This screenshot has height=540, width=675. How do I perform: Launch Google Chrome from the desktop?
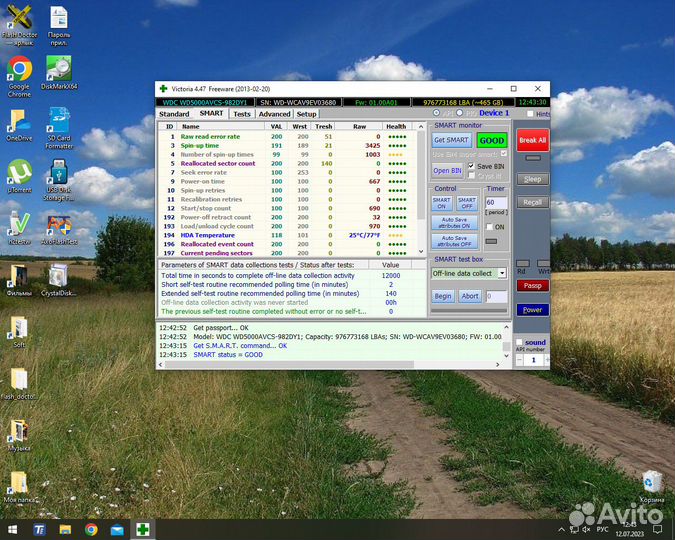[x=19, y=77]
